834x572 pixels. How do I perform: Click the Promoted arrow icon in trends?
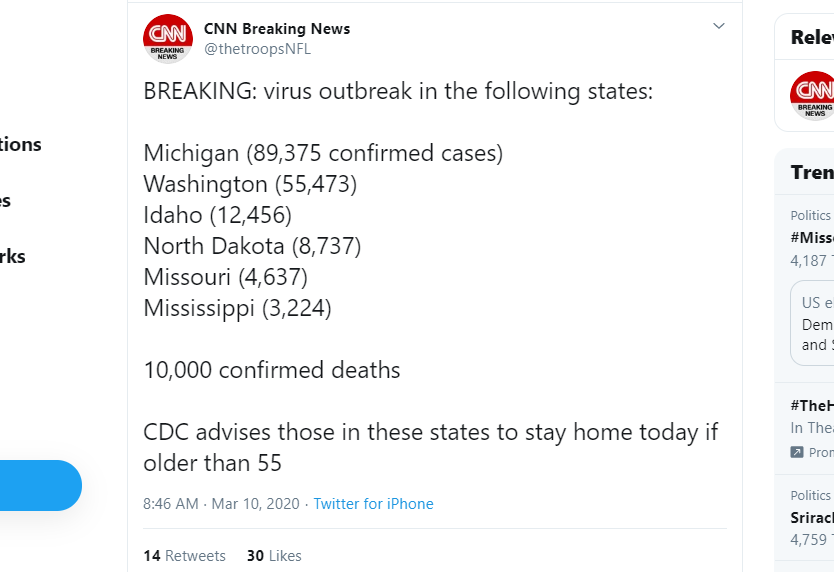tap(797, 452)
